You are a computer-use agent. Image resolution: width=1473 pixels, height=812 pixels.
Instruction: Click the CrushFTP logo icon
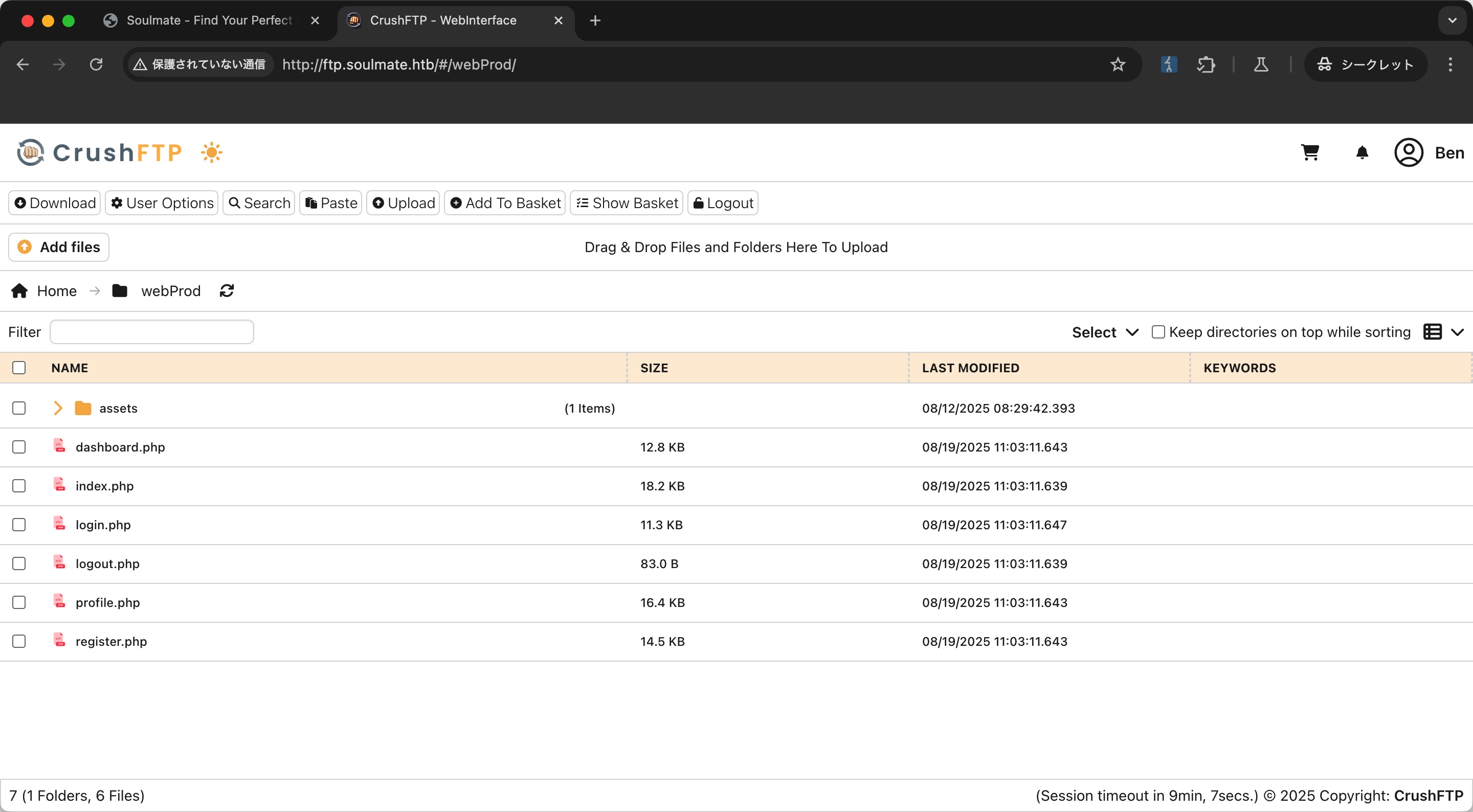click(30, 153)
